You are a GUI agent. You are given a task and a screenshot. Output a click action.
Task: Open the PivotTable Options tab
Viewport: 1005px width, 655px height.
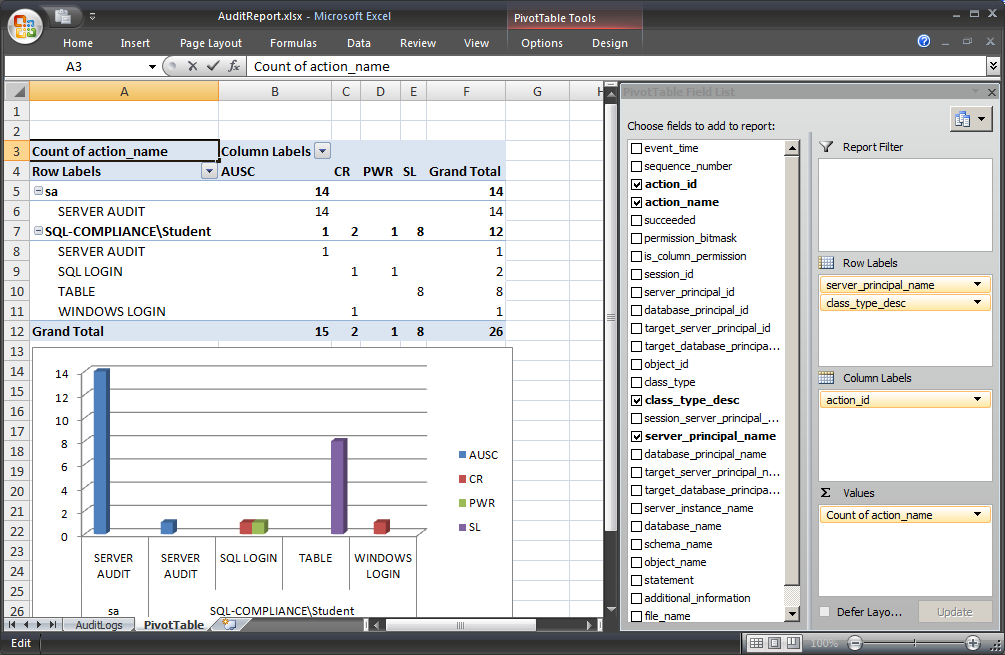tap(542, 43)
